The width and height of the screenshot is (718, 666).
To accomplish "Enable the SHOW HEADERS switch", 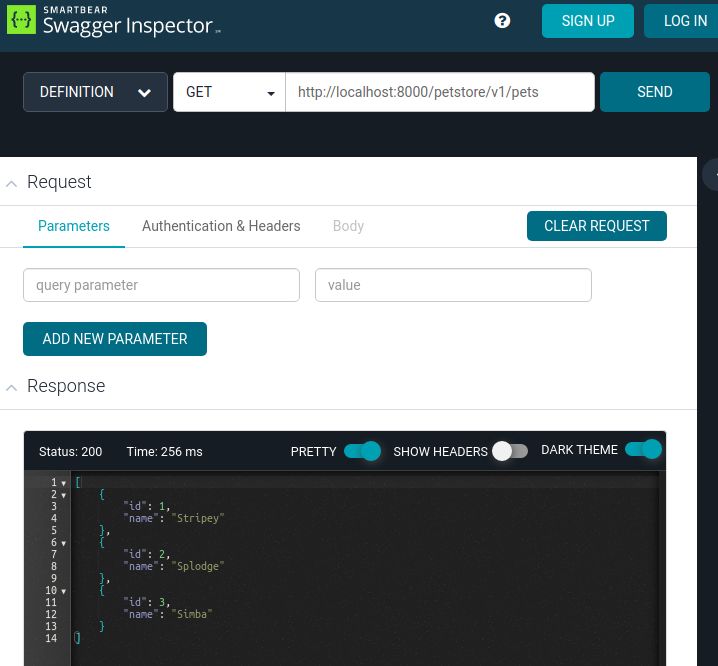I will click(x=509, y=451).
